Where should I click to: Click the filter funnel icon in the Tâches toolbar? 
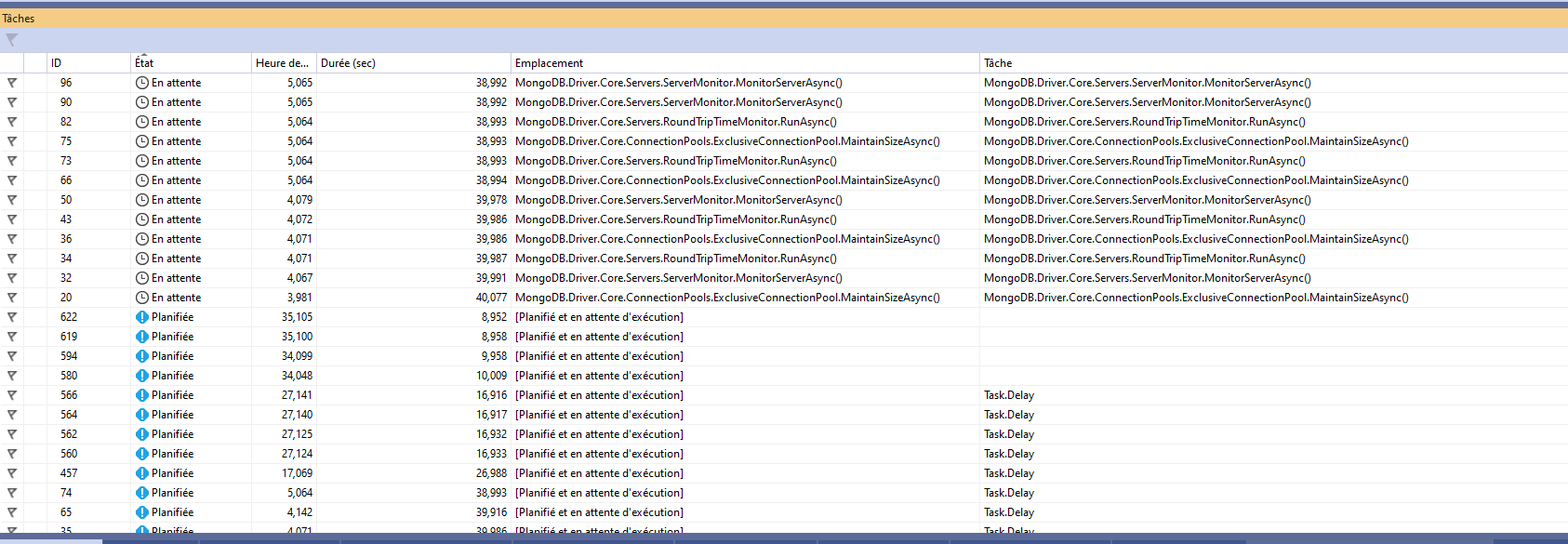[11, 40]
